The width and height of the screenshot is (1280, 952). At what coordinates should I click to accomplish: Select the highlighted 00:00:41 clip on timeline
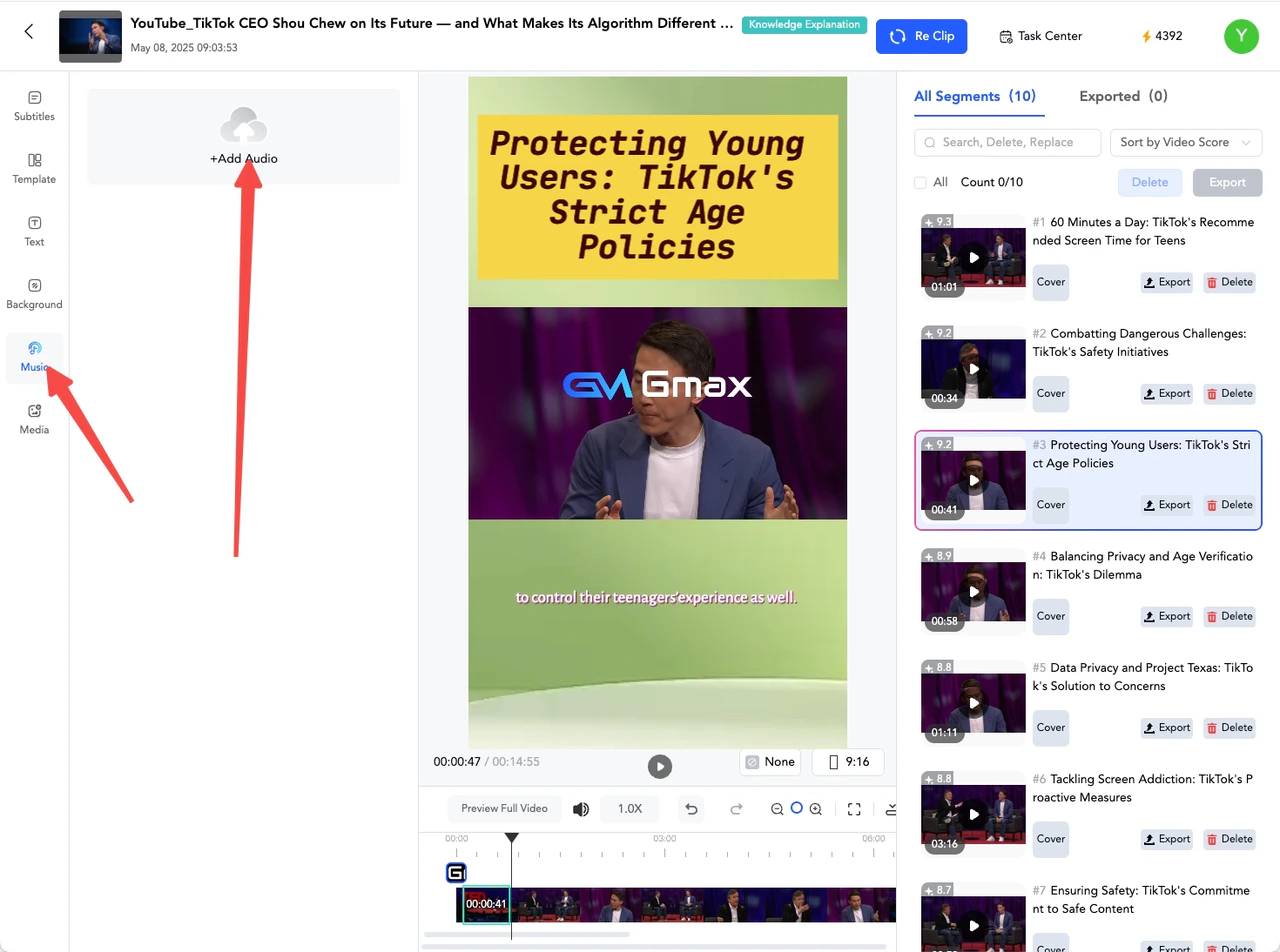pyautogui.click(x=486, y=904)
